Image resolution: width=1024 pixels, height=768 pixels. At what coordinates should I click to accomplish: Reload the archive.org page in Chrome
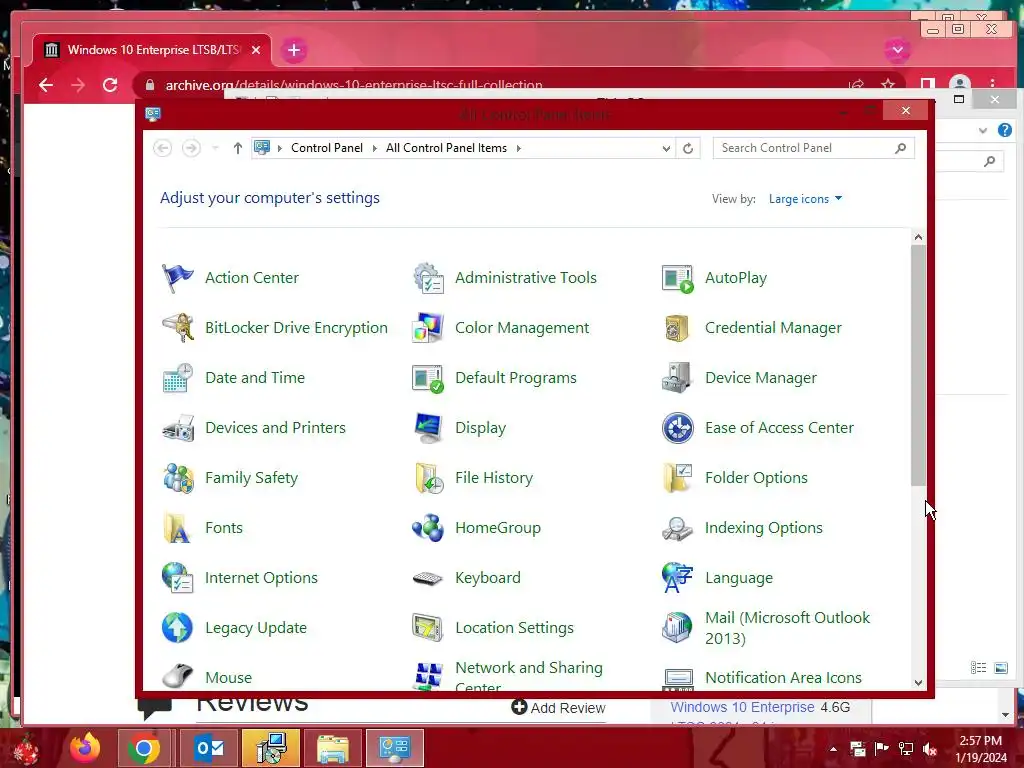click(x=110, y=85)
